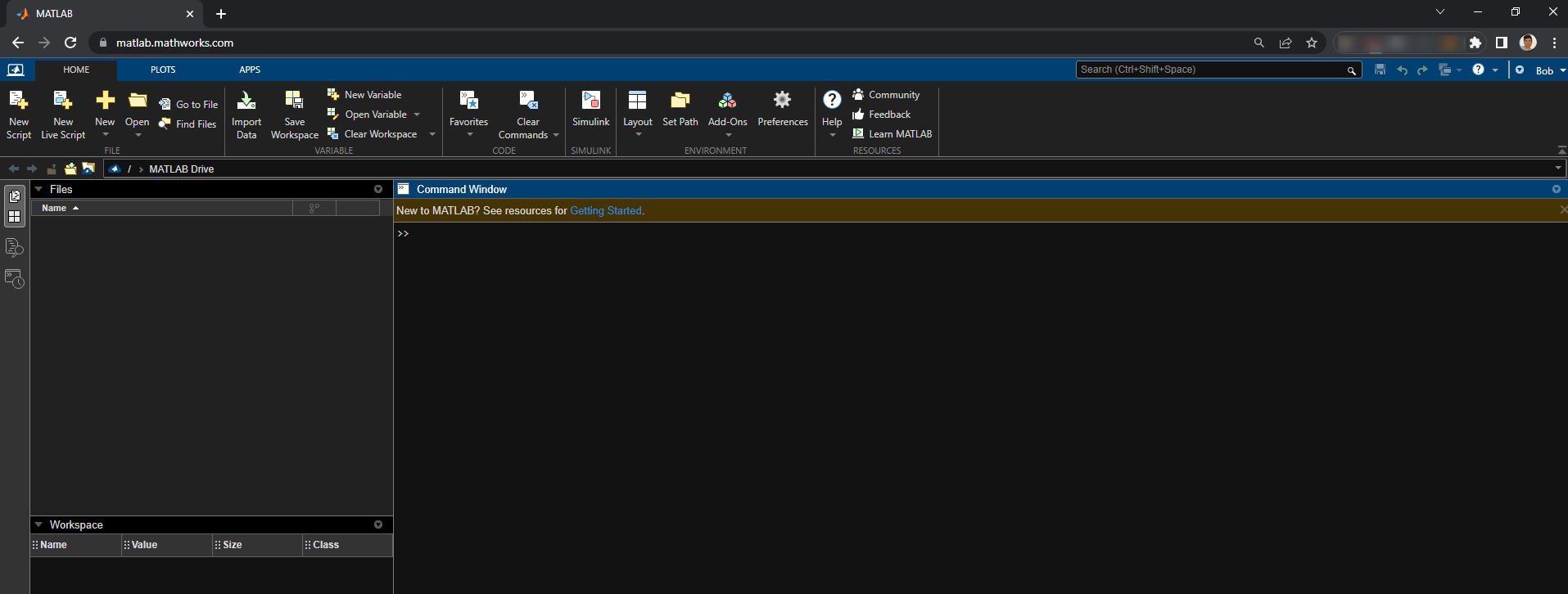Screen dimensions: 1568x594
Task: Switch to the HOME tab
Action: click(76, 70)
